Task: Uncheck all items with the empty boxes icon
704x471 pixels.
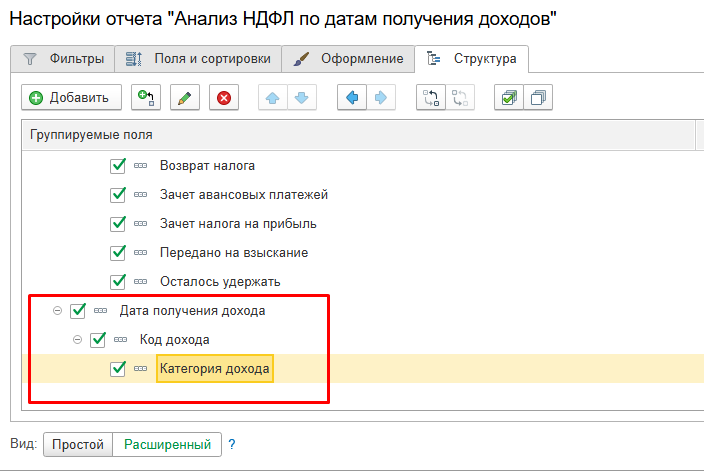Action: coord(538,97)
